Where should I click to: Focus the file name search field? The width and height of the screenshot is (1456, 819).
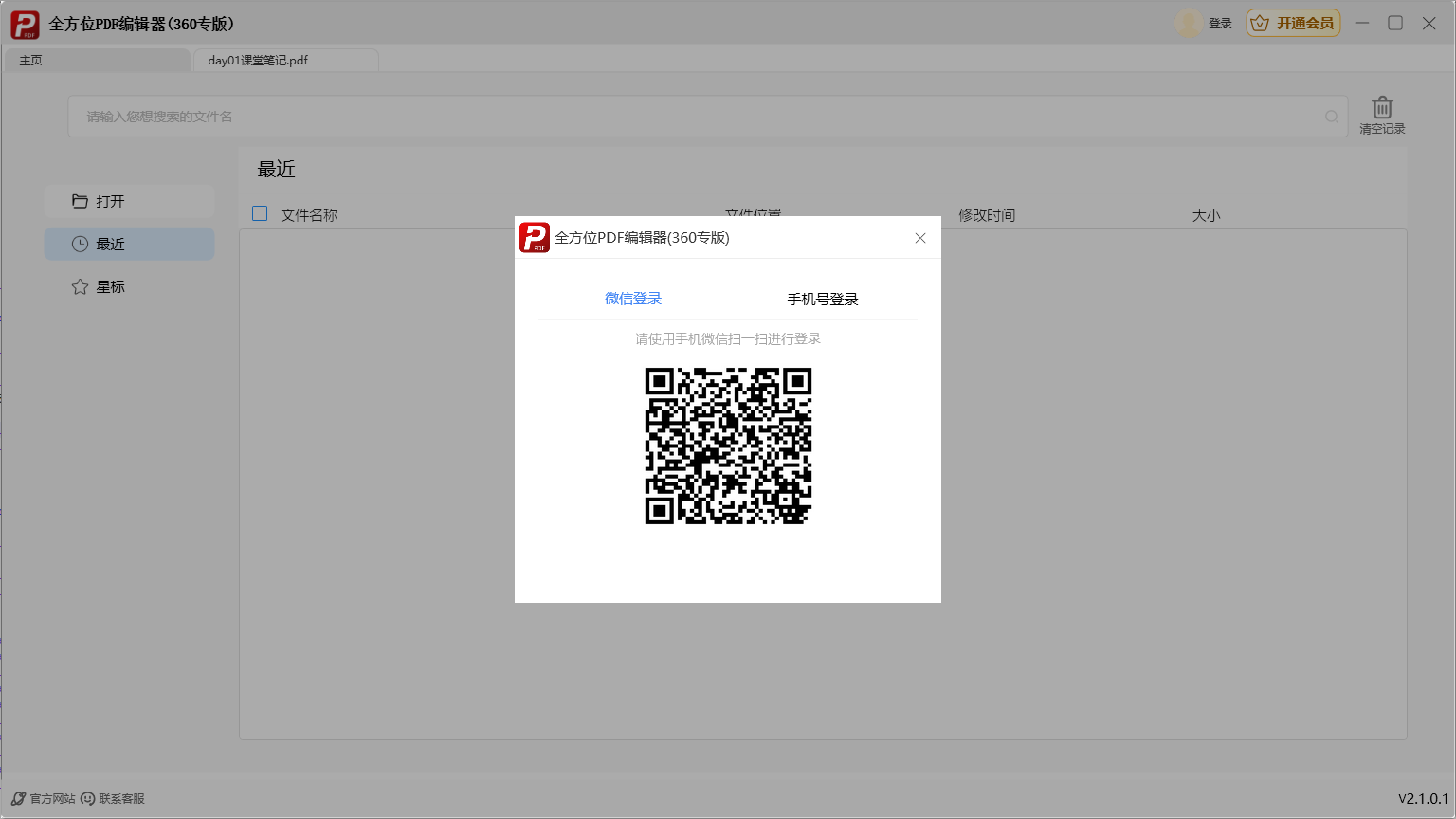coord(692,117)
